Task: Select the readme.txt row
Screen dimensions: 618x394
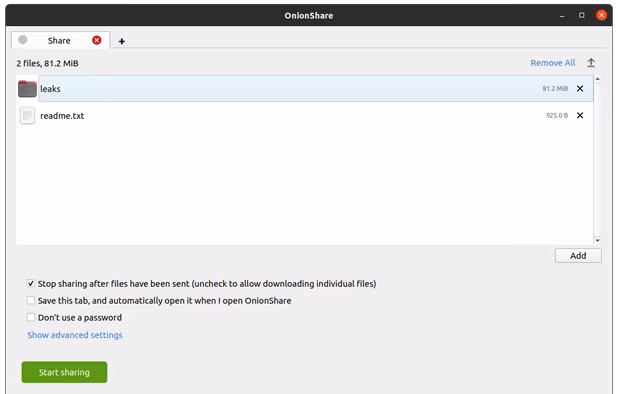Action: point(305,115)
